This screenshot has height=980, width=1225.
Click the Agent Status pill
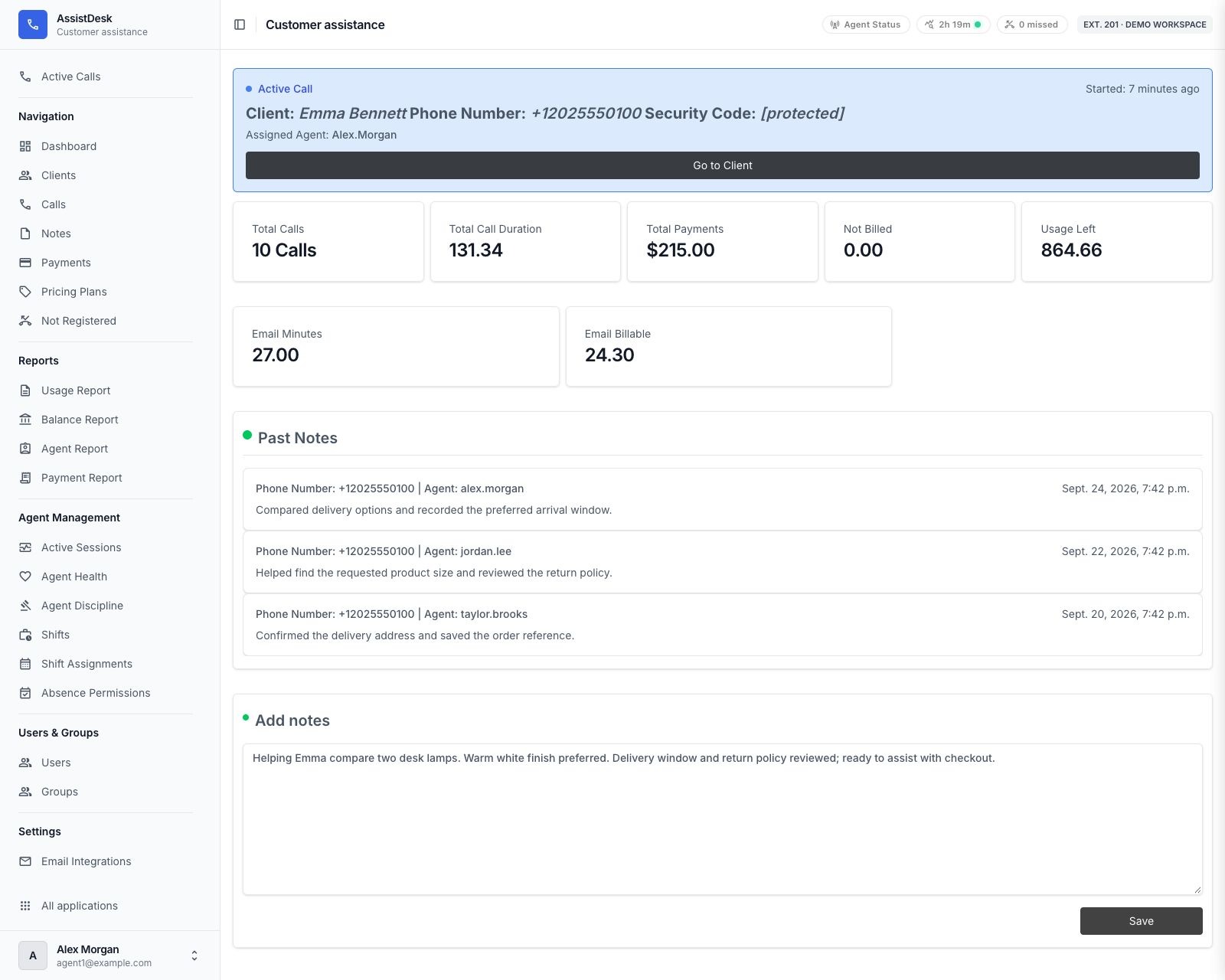(866, 24)
